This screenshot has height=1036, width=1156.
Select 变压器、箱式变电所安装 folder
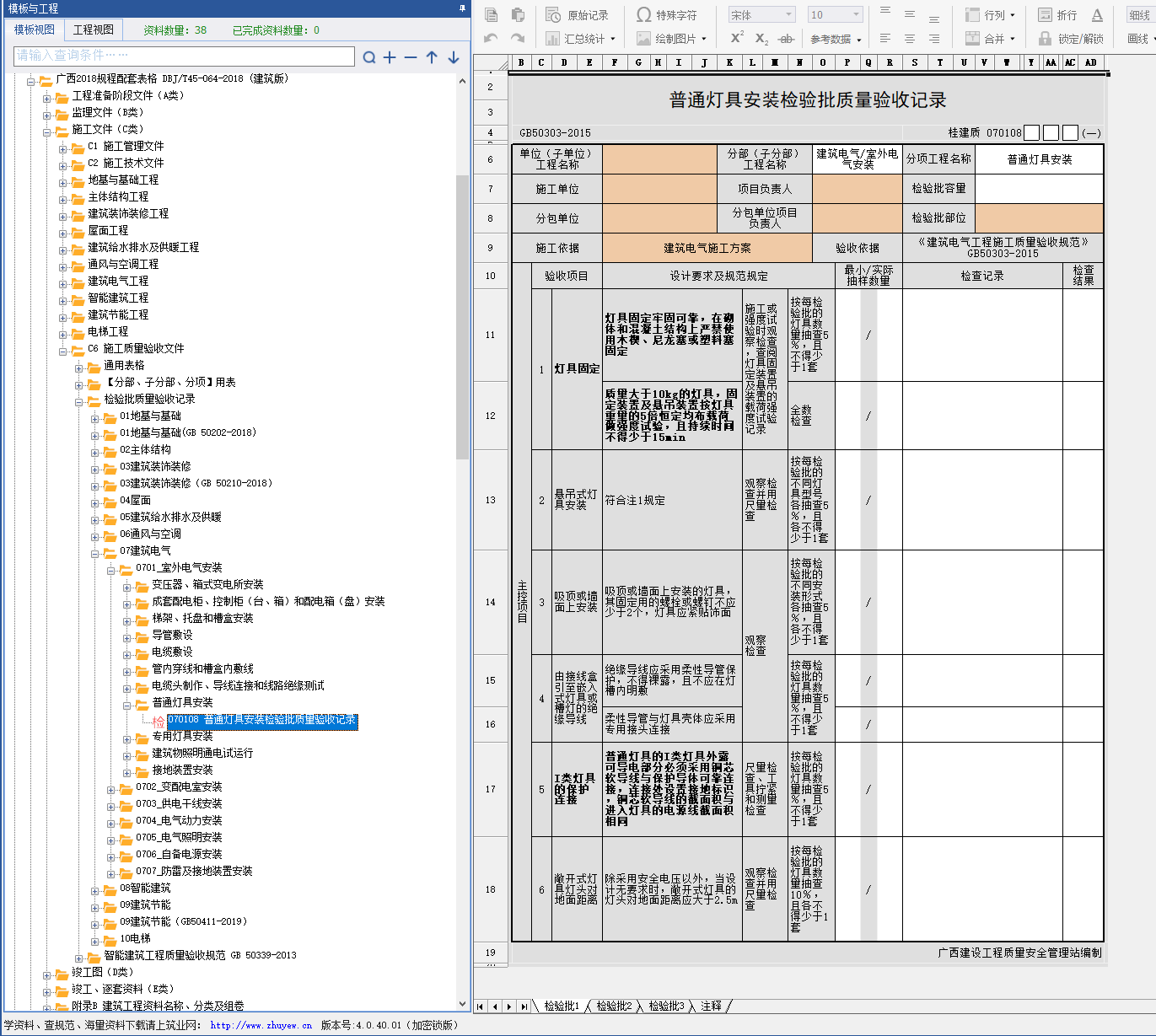[x=207, y=584]
